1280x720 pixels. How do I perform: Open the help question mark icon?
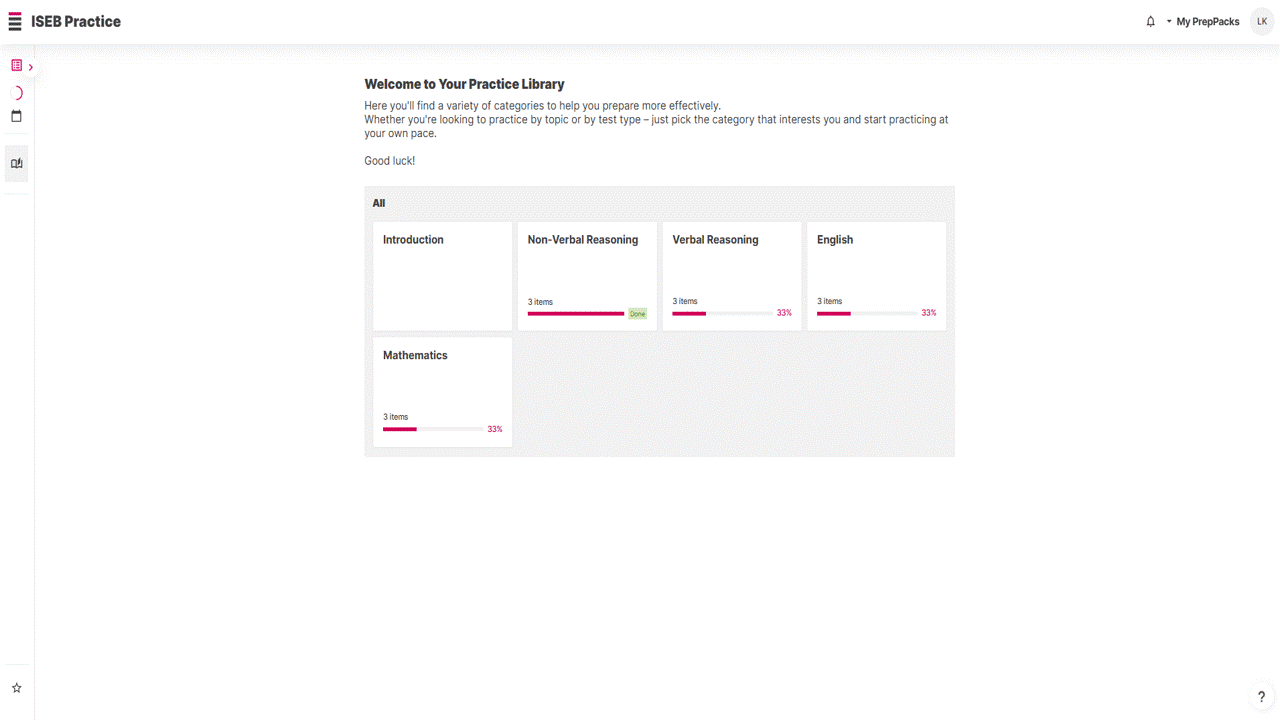tap(1261, 697)
